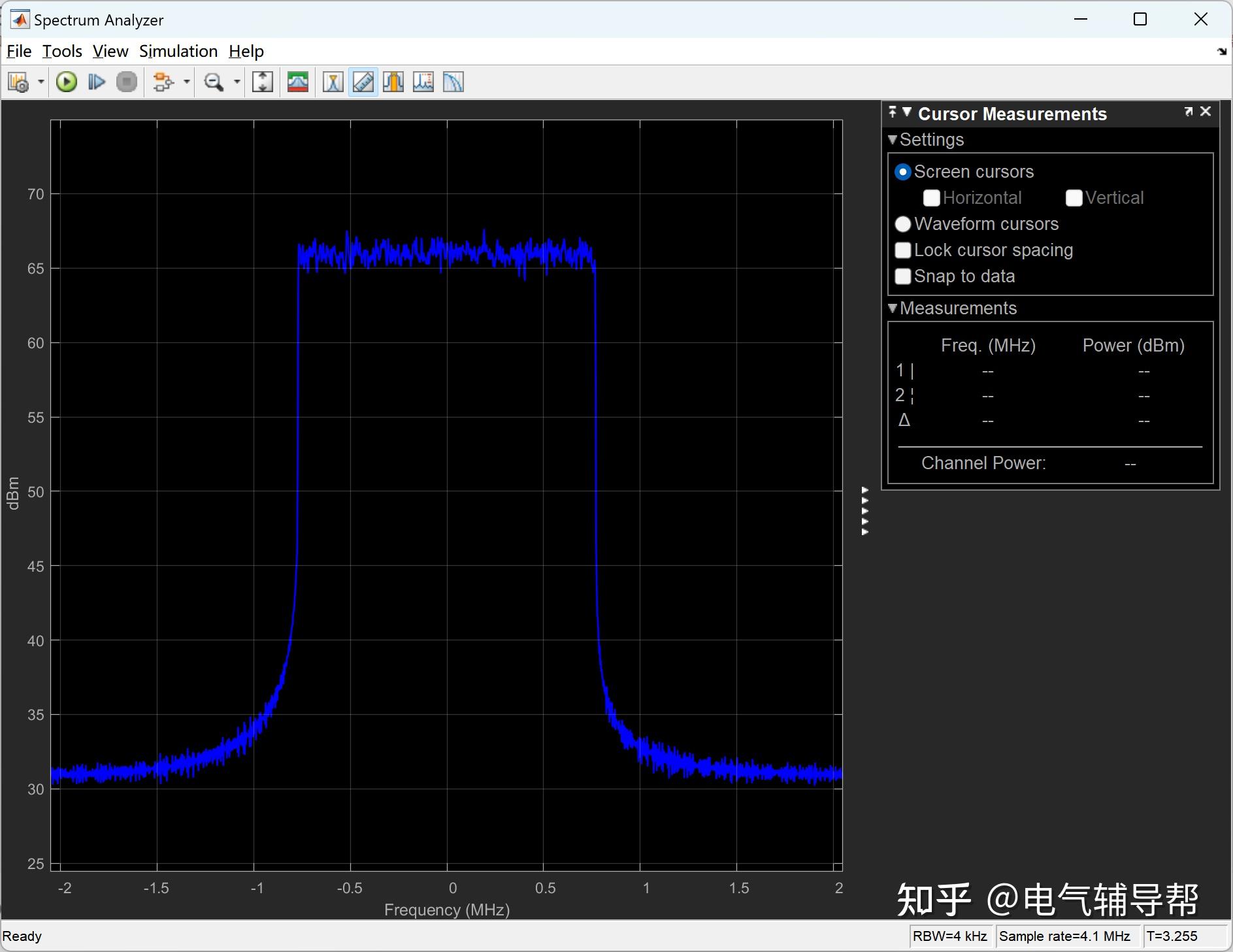Toggle the Cursor Measurements ruler icon
Screen dimensions: 1233x952
tap(363, 82)
